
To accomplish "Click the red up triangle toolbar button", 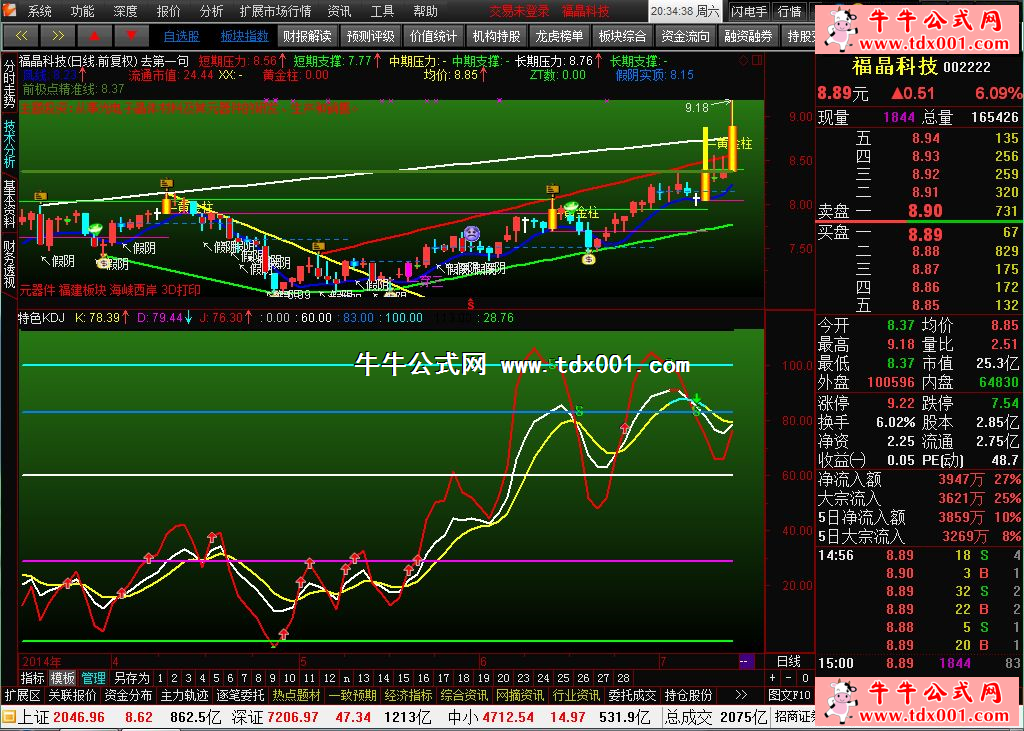I will [95, 35].
